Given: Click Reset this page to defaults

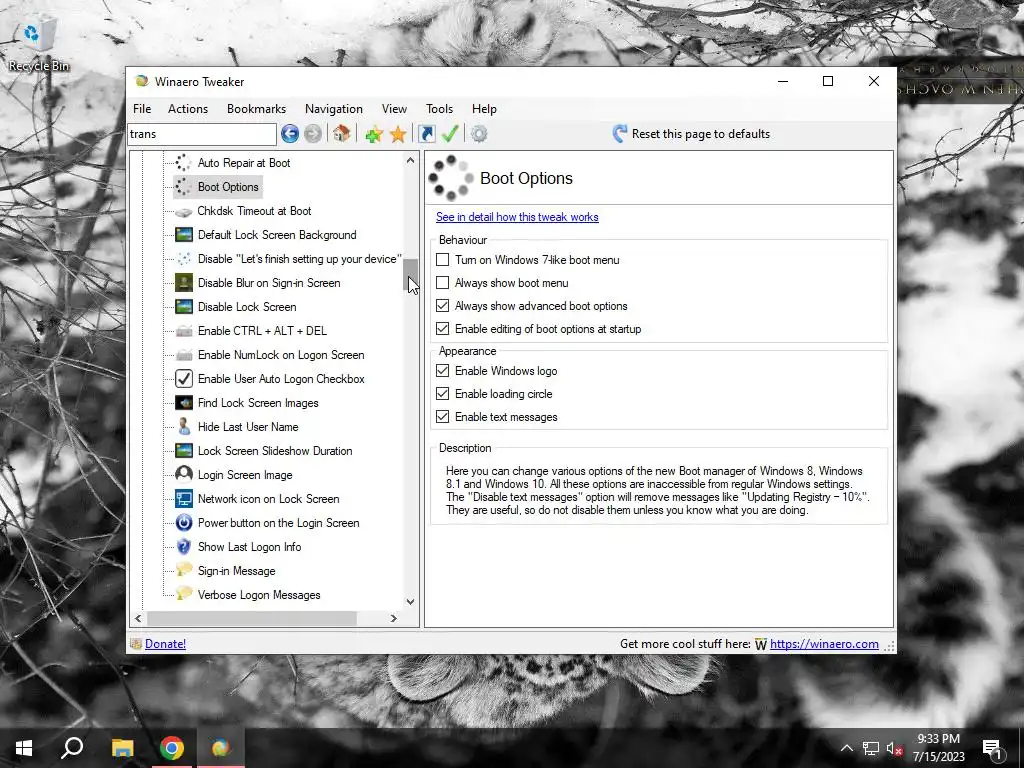Looking at the screenshot, I should coord(692,134).
